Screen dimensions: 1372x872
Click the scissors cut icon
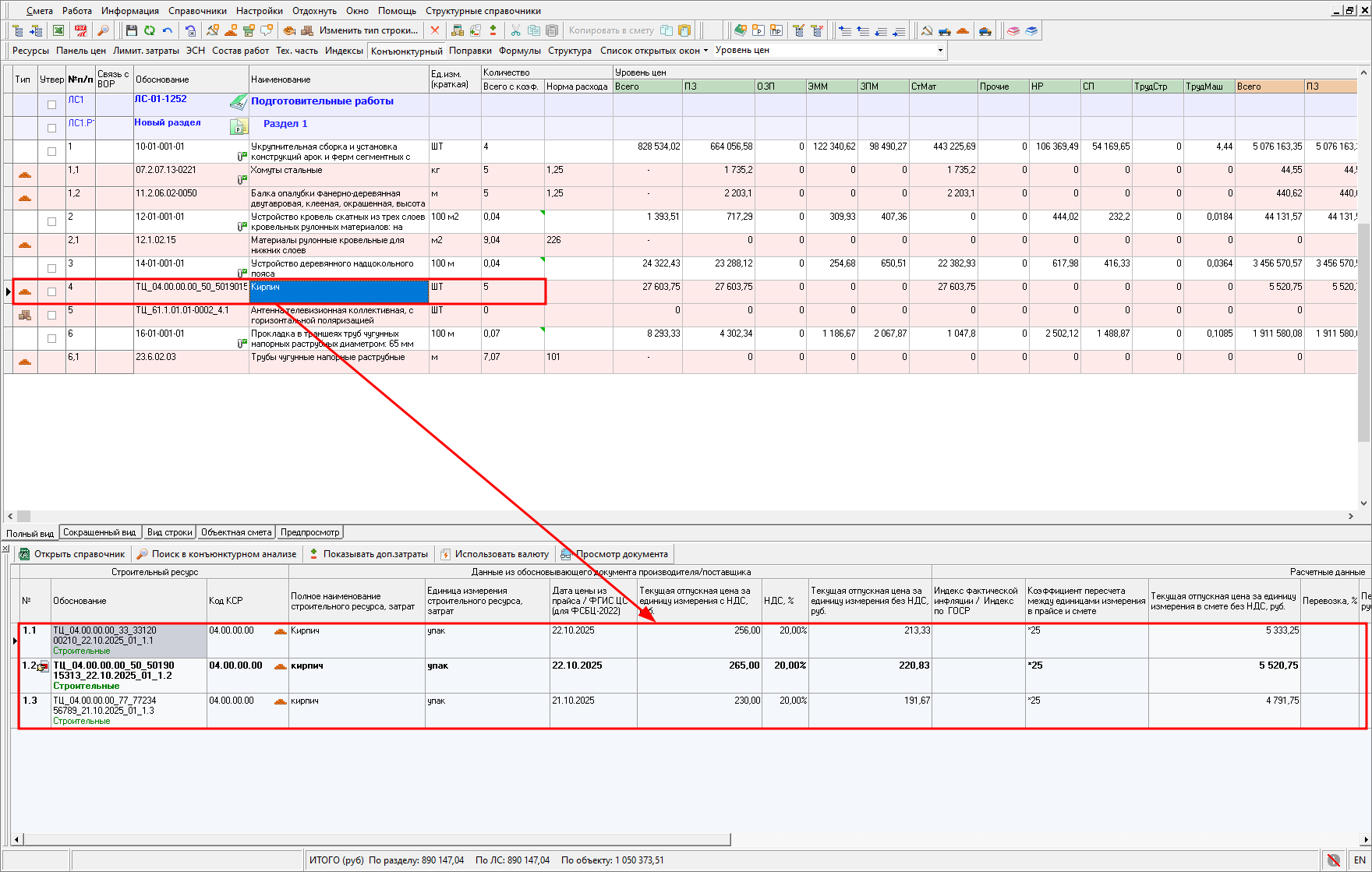pyautogui.click(x=515, y=30)
